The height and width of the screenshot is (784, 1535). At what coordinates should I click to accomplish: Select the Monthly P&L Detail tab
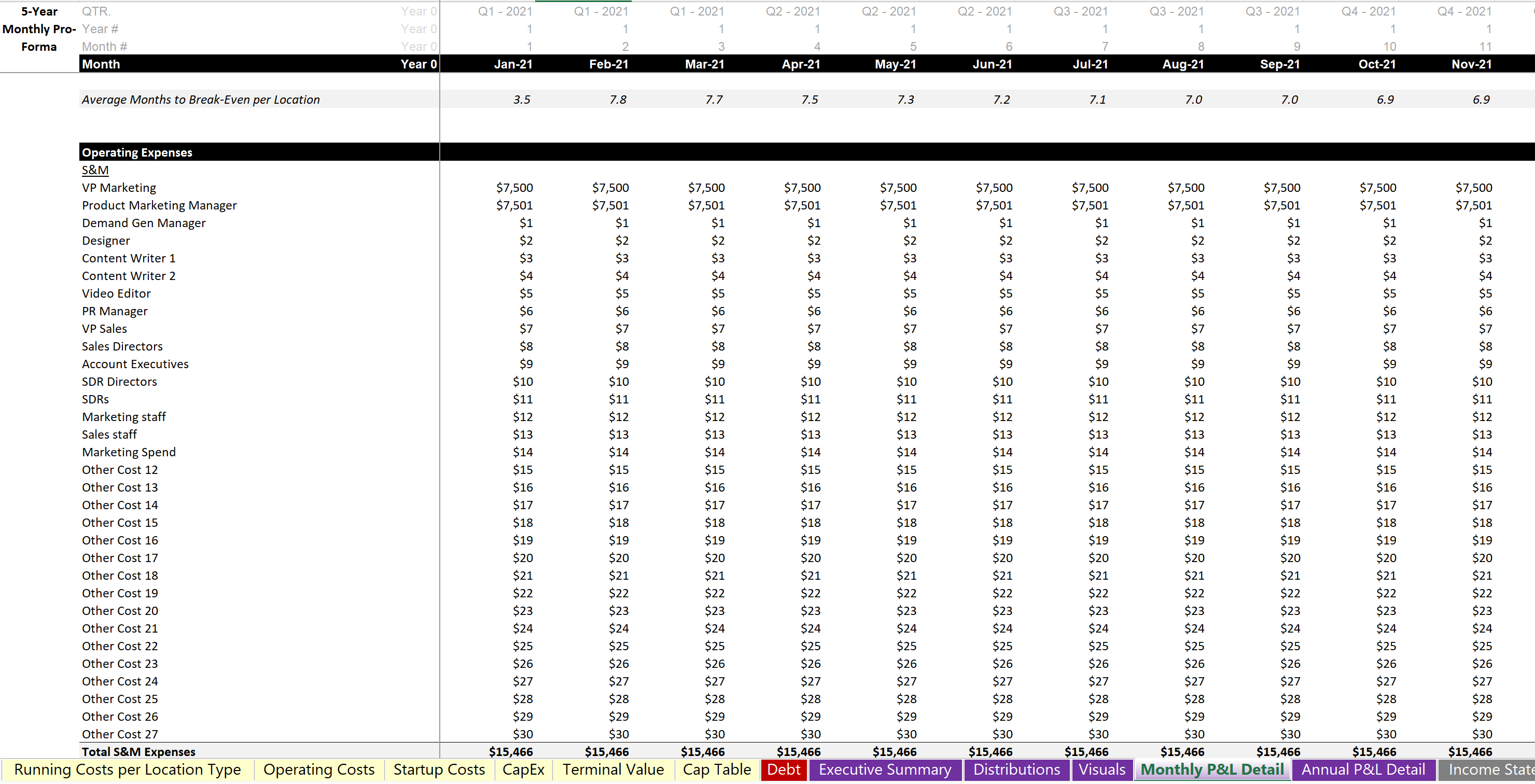[1212, 769]
